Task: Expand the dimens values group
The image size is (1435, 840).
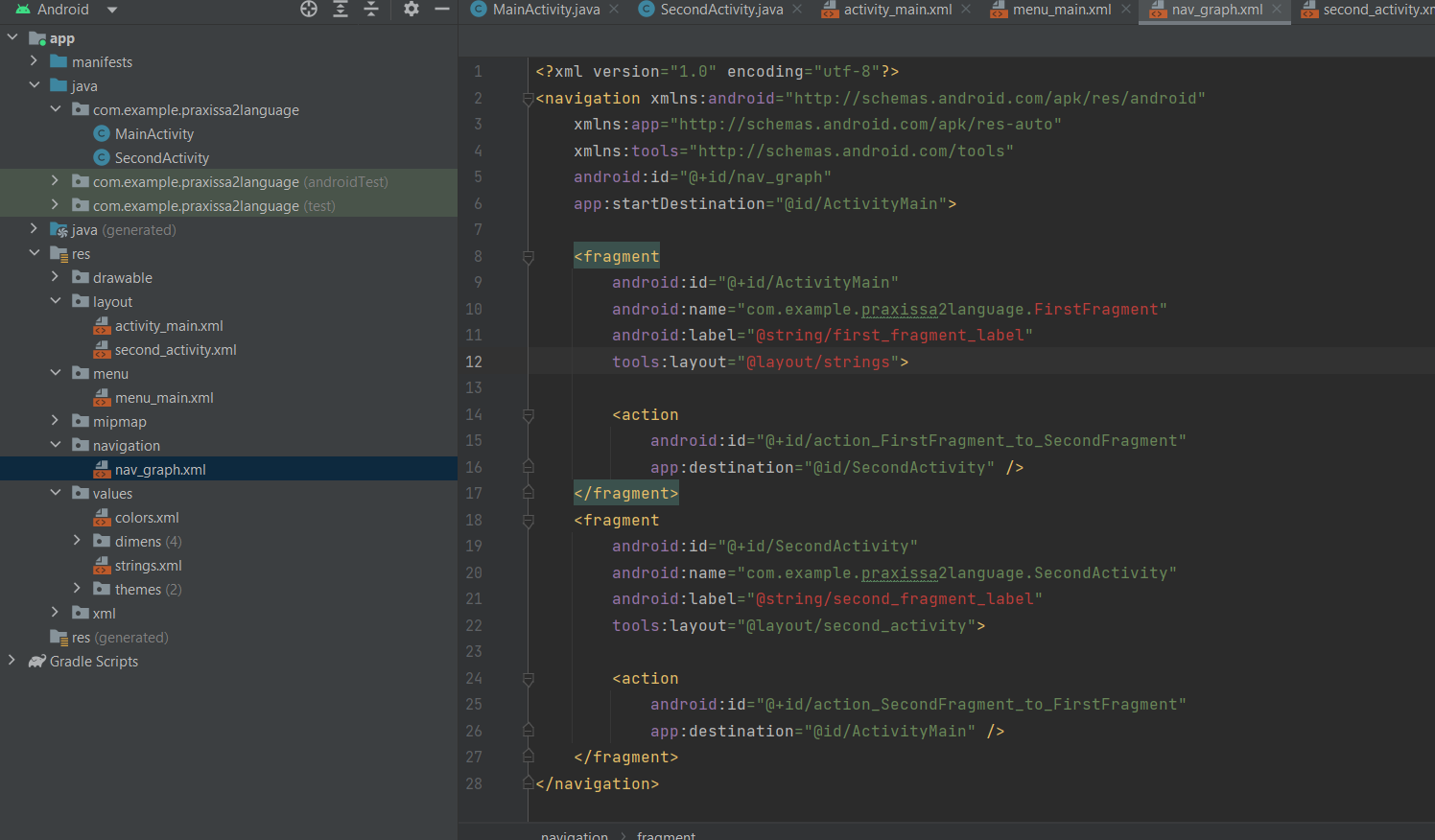Action: (78, 541)
